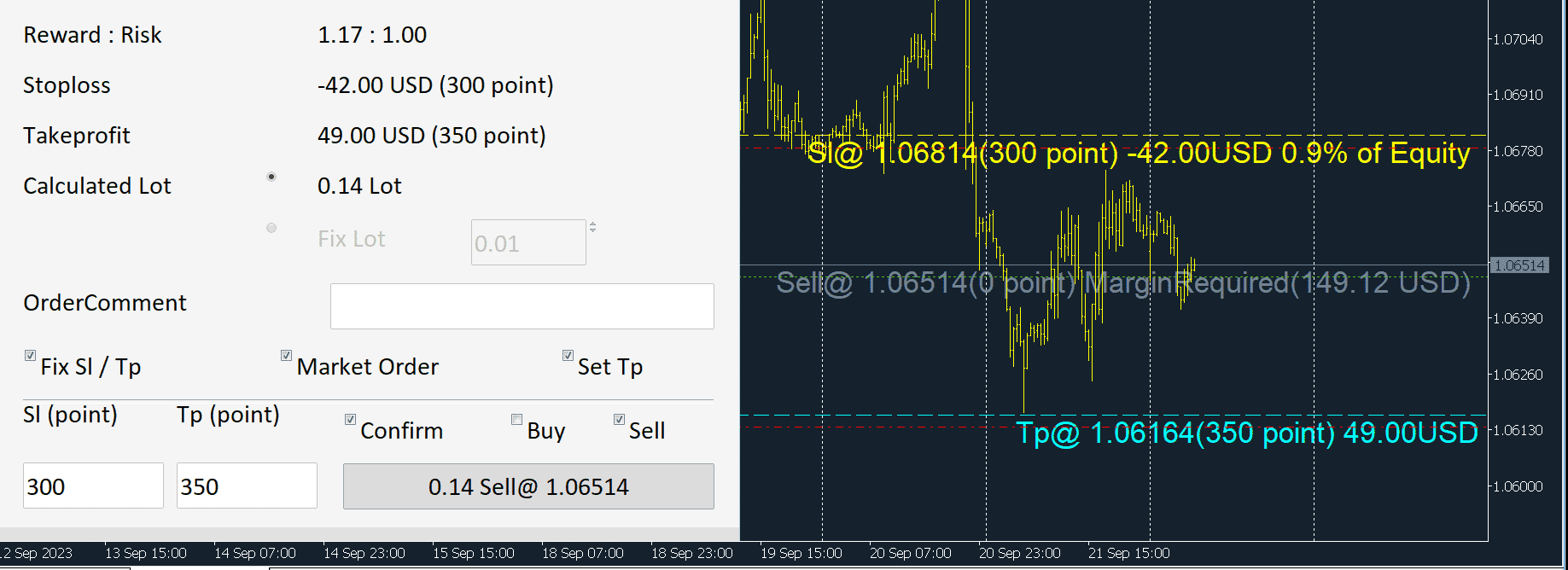
Task: Toggle the Confirm checkbox
Action: click(x=350, y=419)
